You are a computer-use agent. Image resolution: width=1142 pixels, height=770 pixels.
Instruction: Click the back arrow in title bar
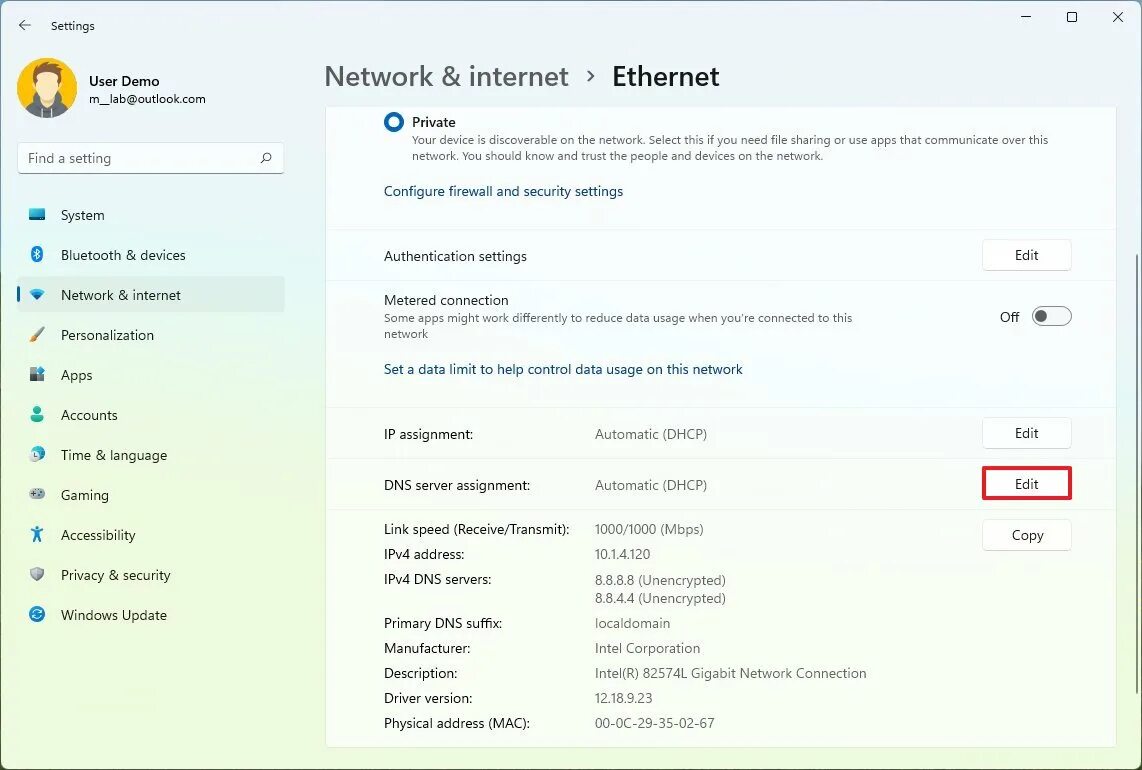click(x=25, y=25)
